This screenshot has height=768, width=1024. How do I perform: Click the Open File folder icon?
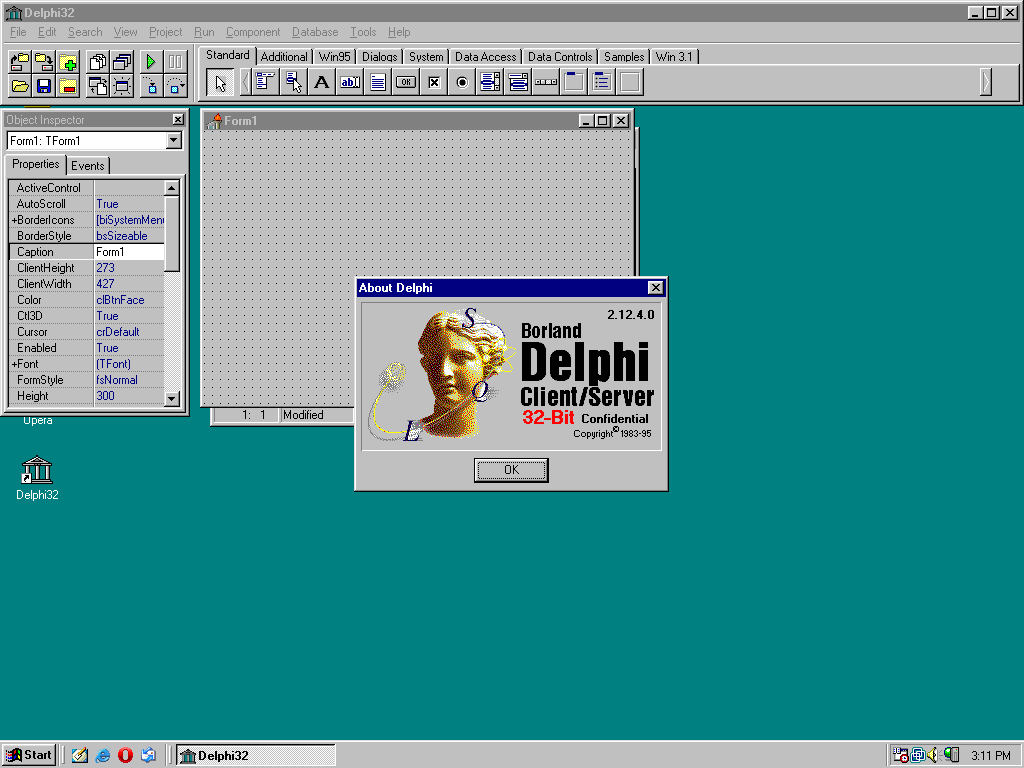tap(20, 86)
